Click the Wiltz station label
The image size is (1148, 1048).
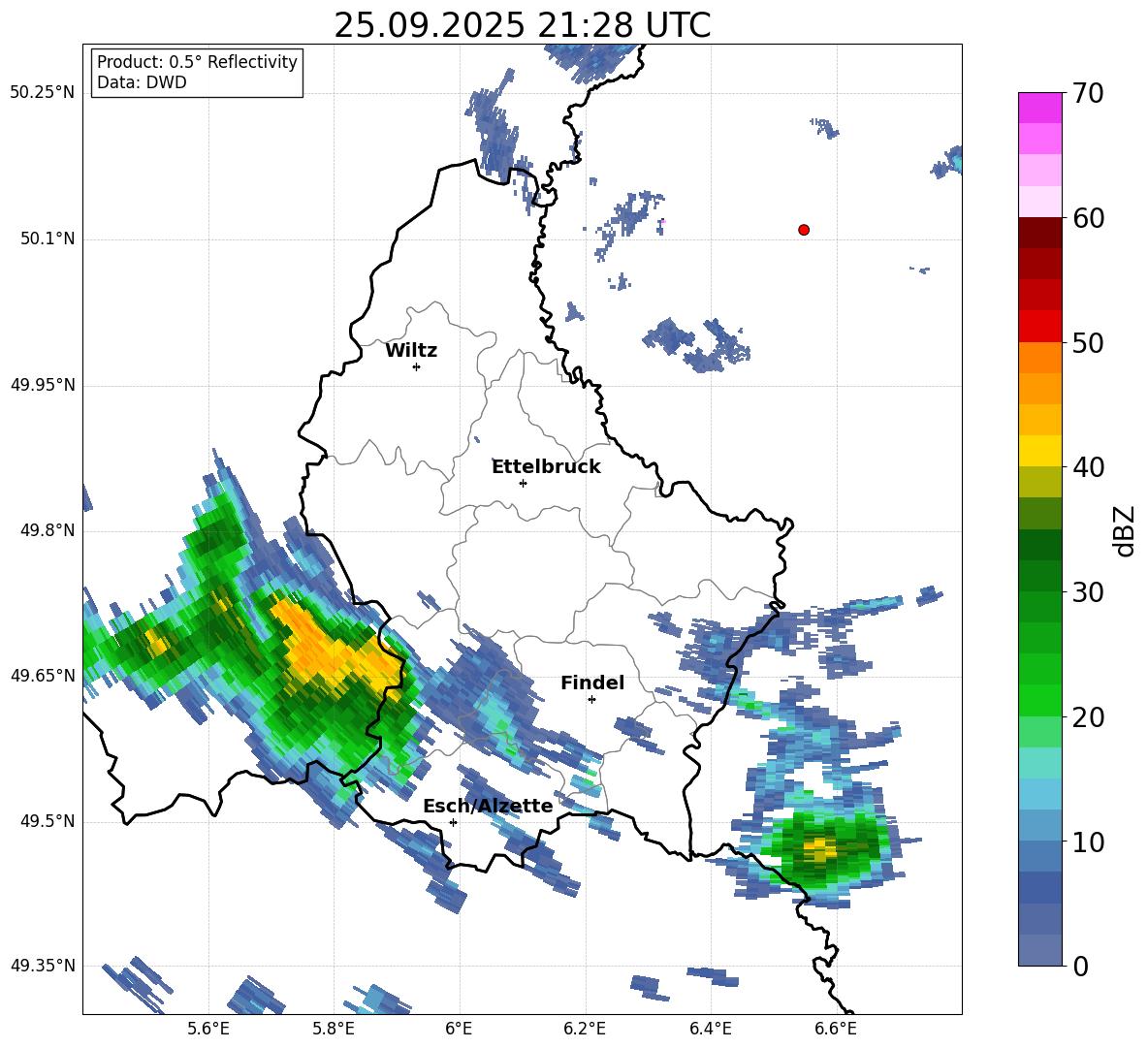click(411, 351)
